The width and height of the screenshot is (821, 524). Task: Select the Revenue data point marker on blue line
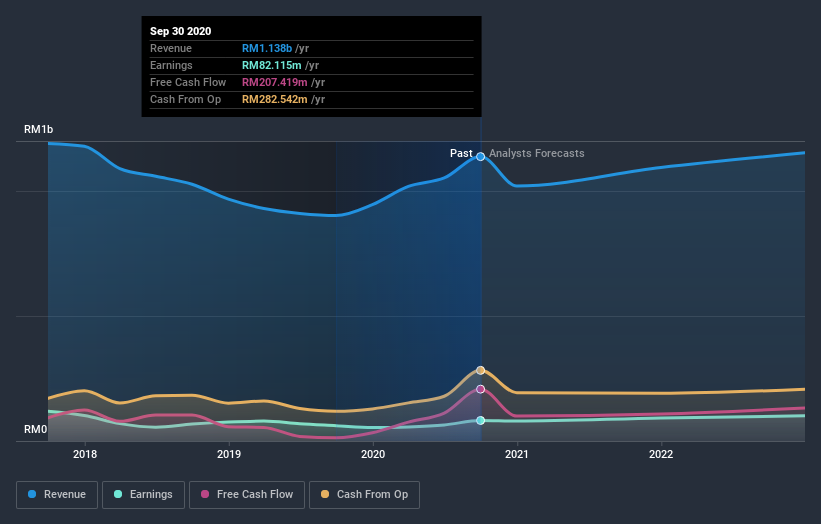pyautogui.click(x=481, y=157)
